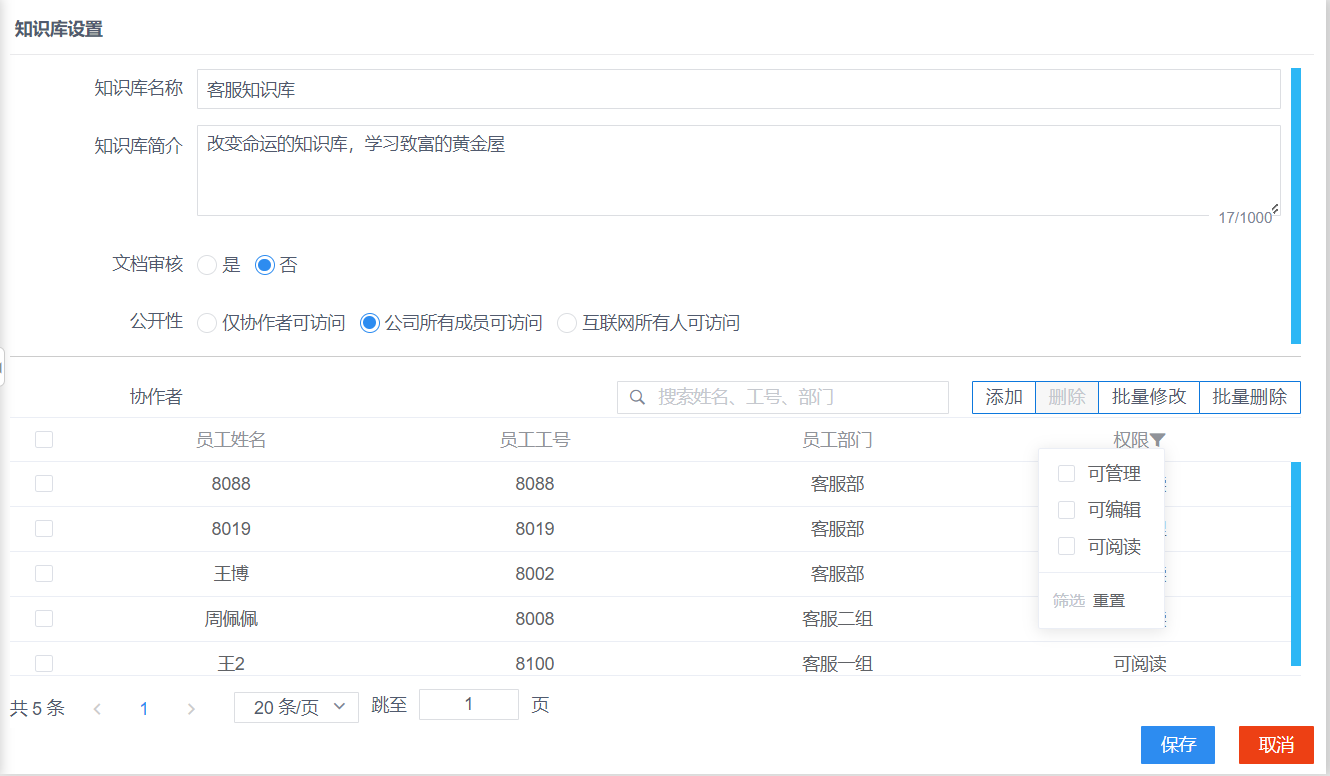Click the 批量修改 button

pos(1149,397)
